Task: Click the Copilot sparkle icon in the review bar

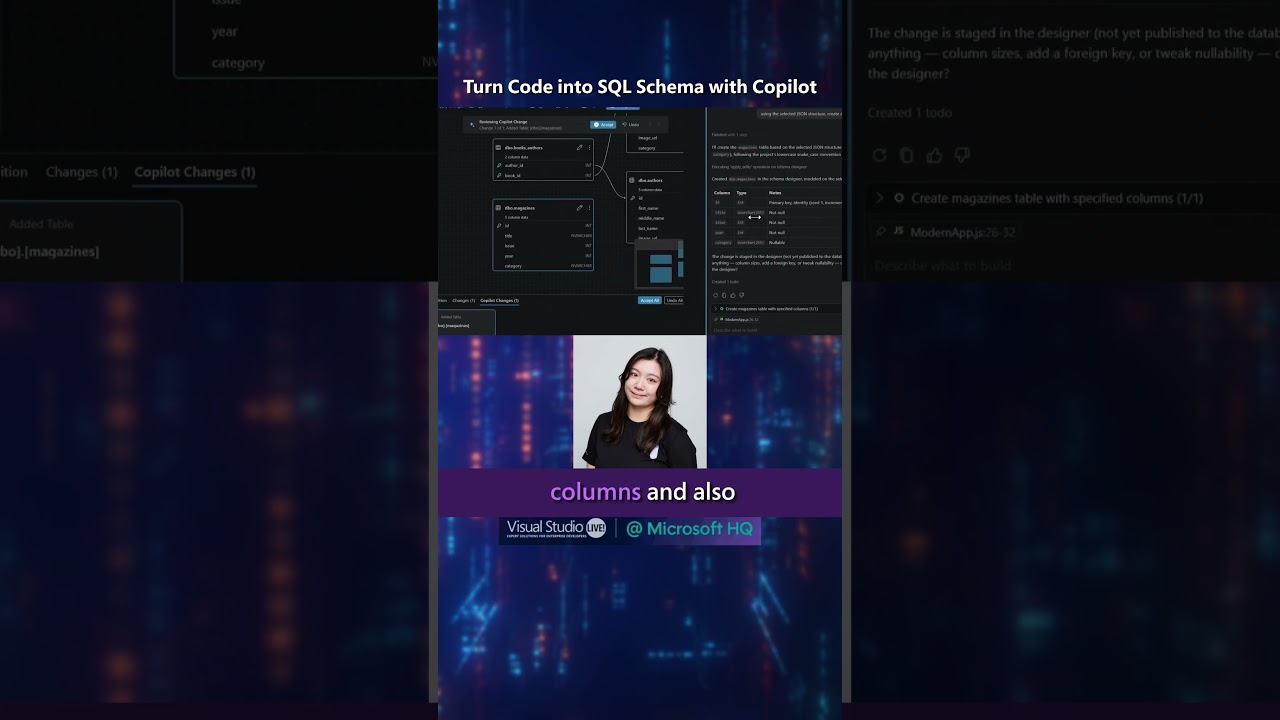Action: tap(472, 124)
